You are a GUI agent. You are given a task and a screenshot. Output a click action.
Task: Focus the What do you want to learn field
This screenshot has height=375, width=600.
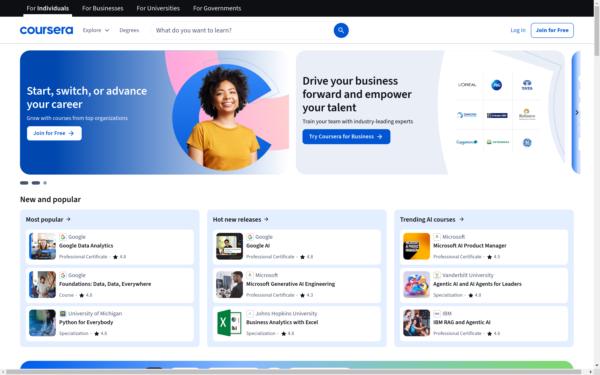242,30
